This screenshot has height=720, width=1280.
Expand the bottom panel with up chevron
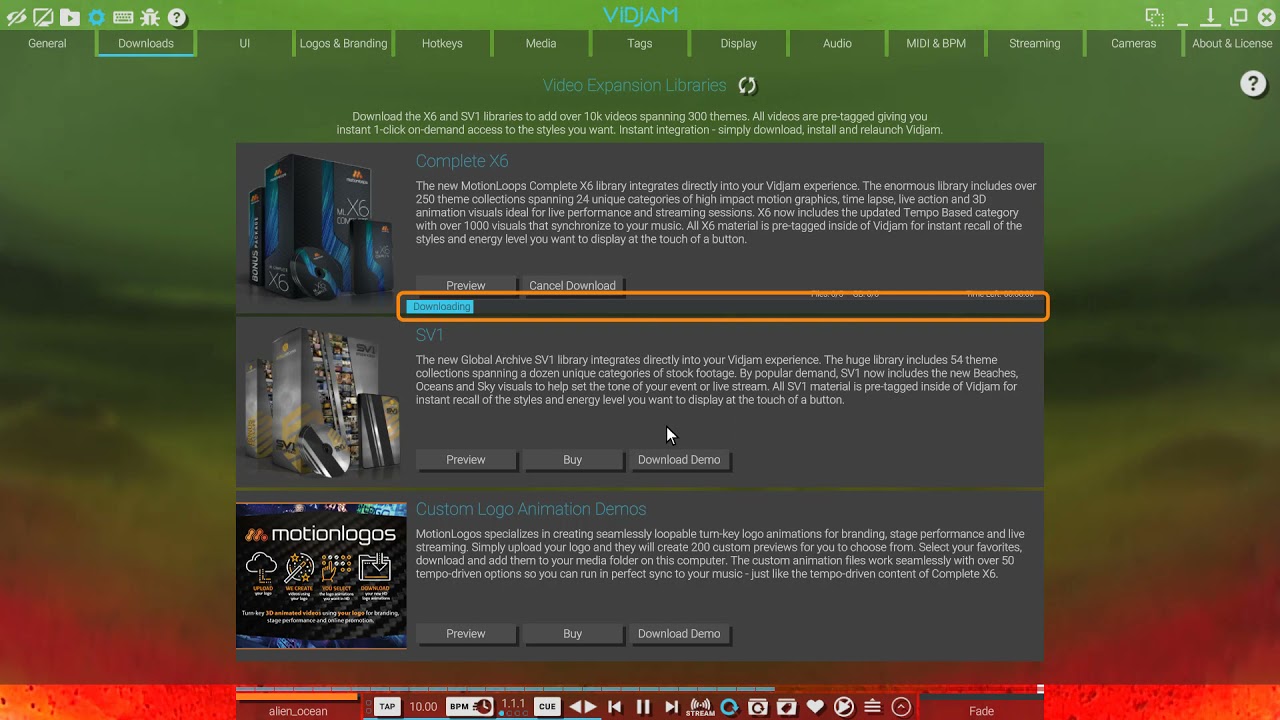coord(901,707)
